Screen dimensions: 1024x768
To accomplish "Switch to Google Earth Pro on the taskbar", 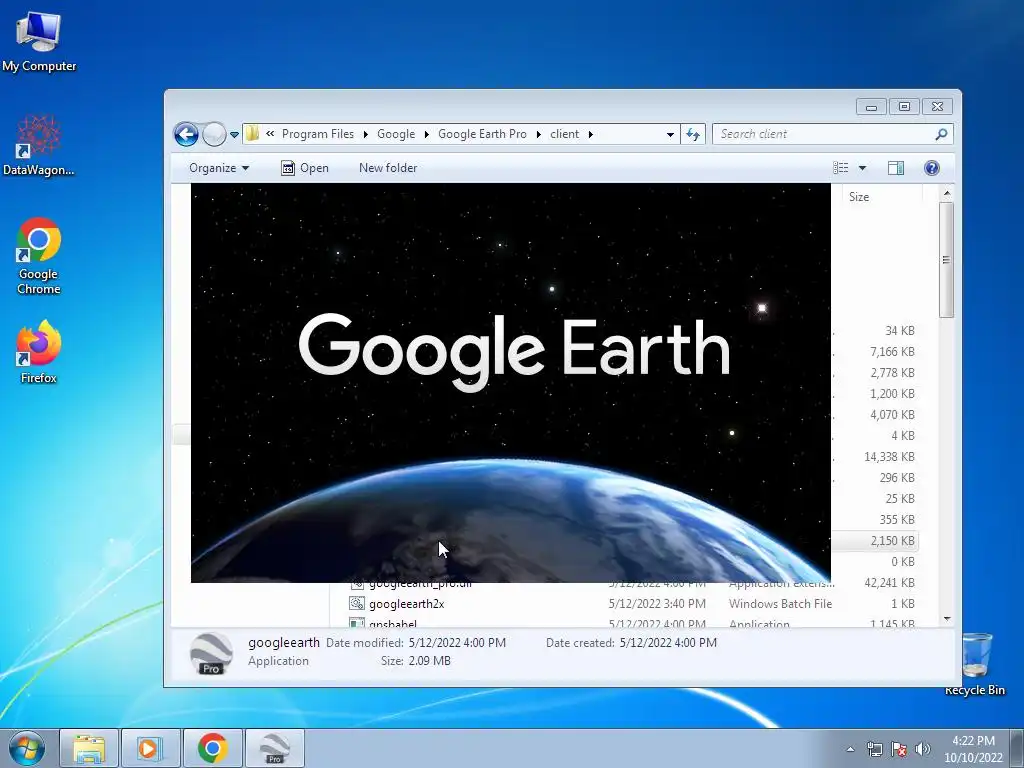I will (274, 748).
